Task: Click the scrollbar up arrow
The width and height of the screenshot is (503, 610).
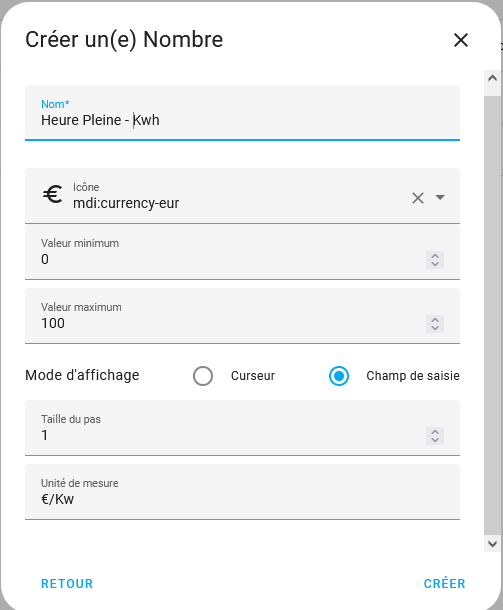Action: pyautogui.click(x=492, y=78)
